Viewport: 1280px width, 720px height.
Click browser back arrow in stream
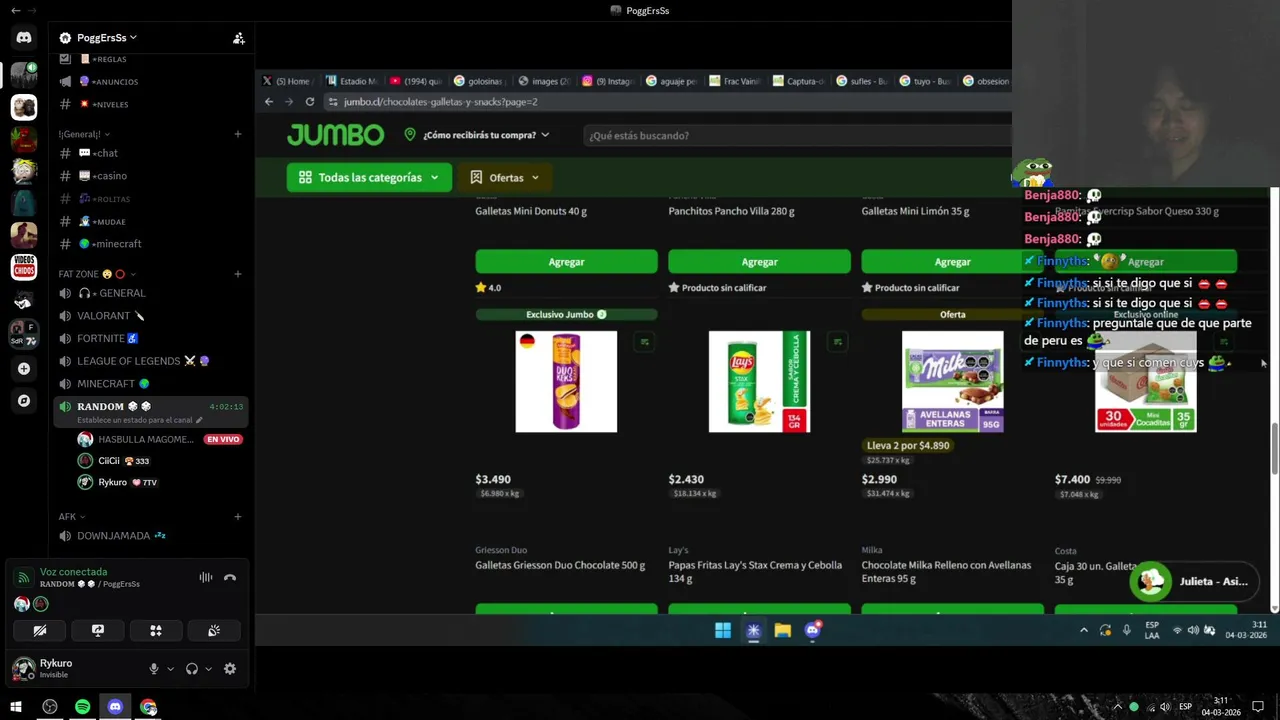(x=269, y=102)
